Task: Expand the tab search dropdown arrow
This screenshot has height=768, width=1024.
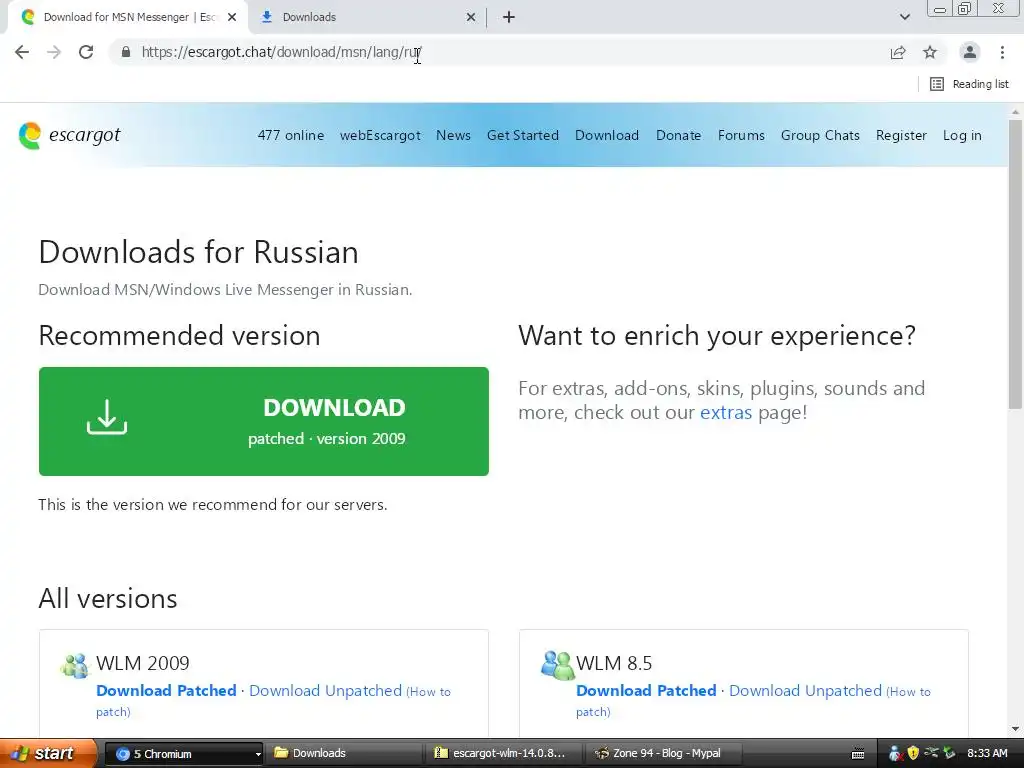Action: tap(904, 17)
